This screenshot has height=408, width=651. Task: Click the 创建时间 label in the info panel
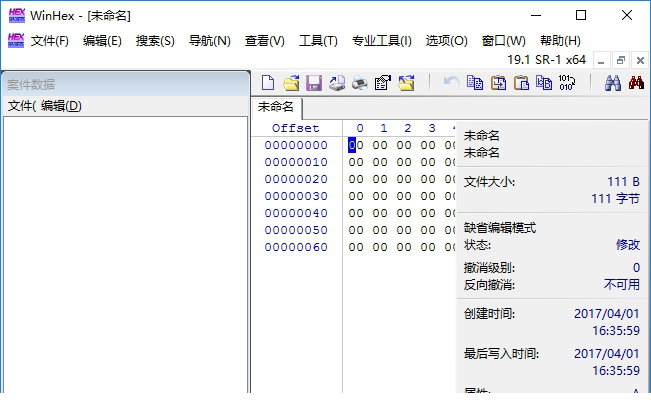pyautogui.click(x=489, y=314)
